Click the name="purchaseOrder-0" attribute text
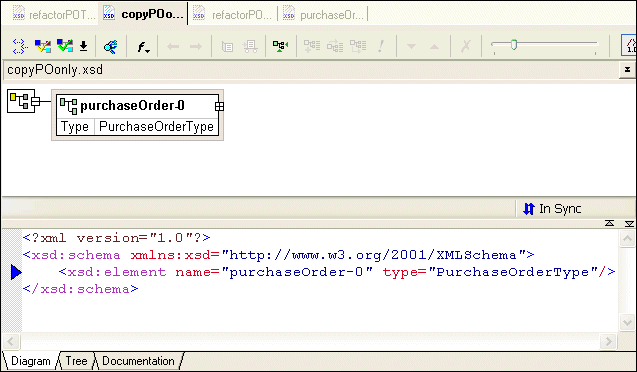 (x=274, y=272)
